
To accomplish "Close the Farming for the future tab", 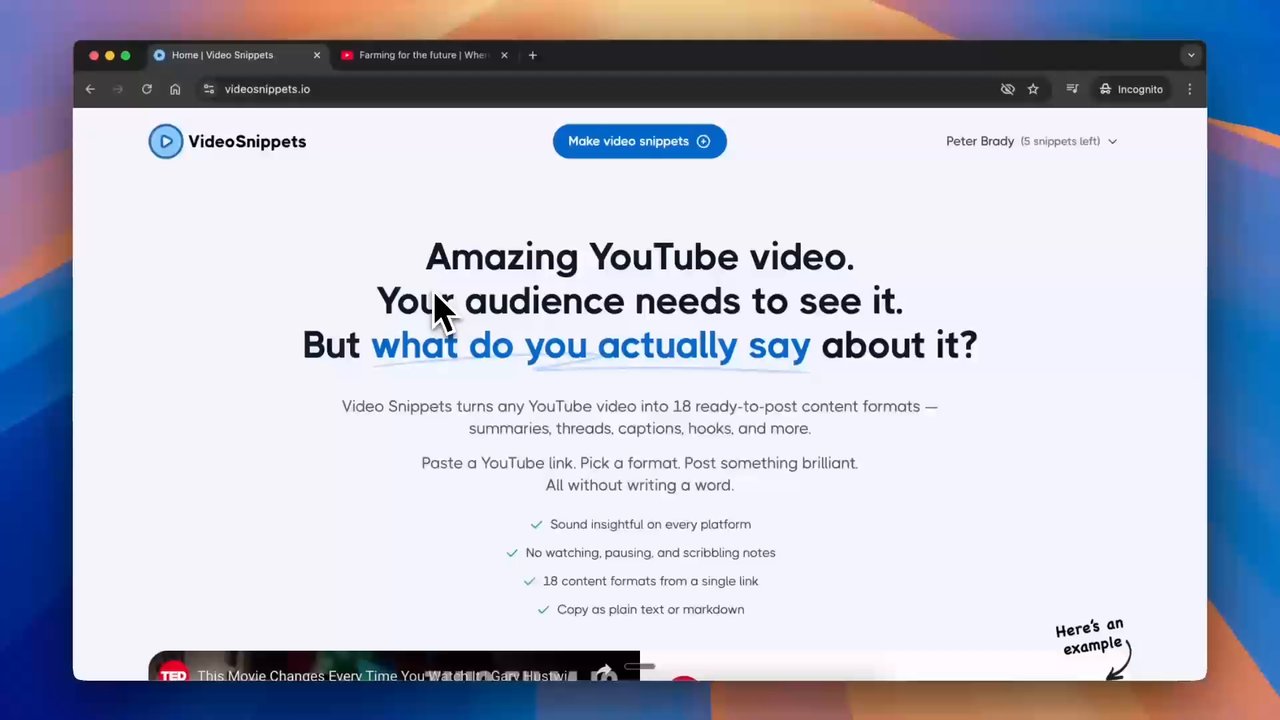I will [504, 55].
